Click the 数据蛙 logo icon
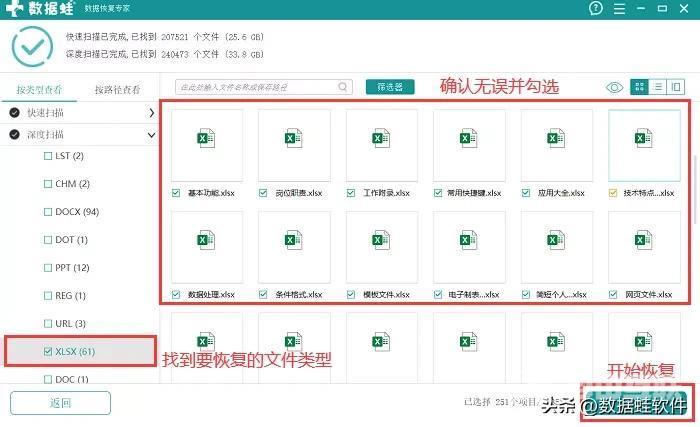The height and width of the screenshot is (427, 700). 14,8
